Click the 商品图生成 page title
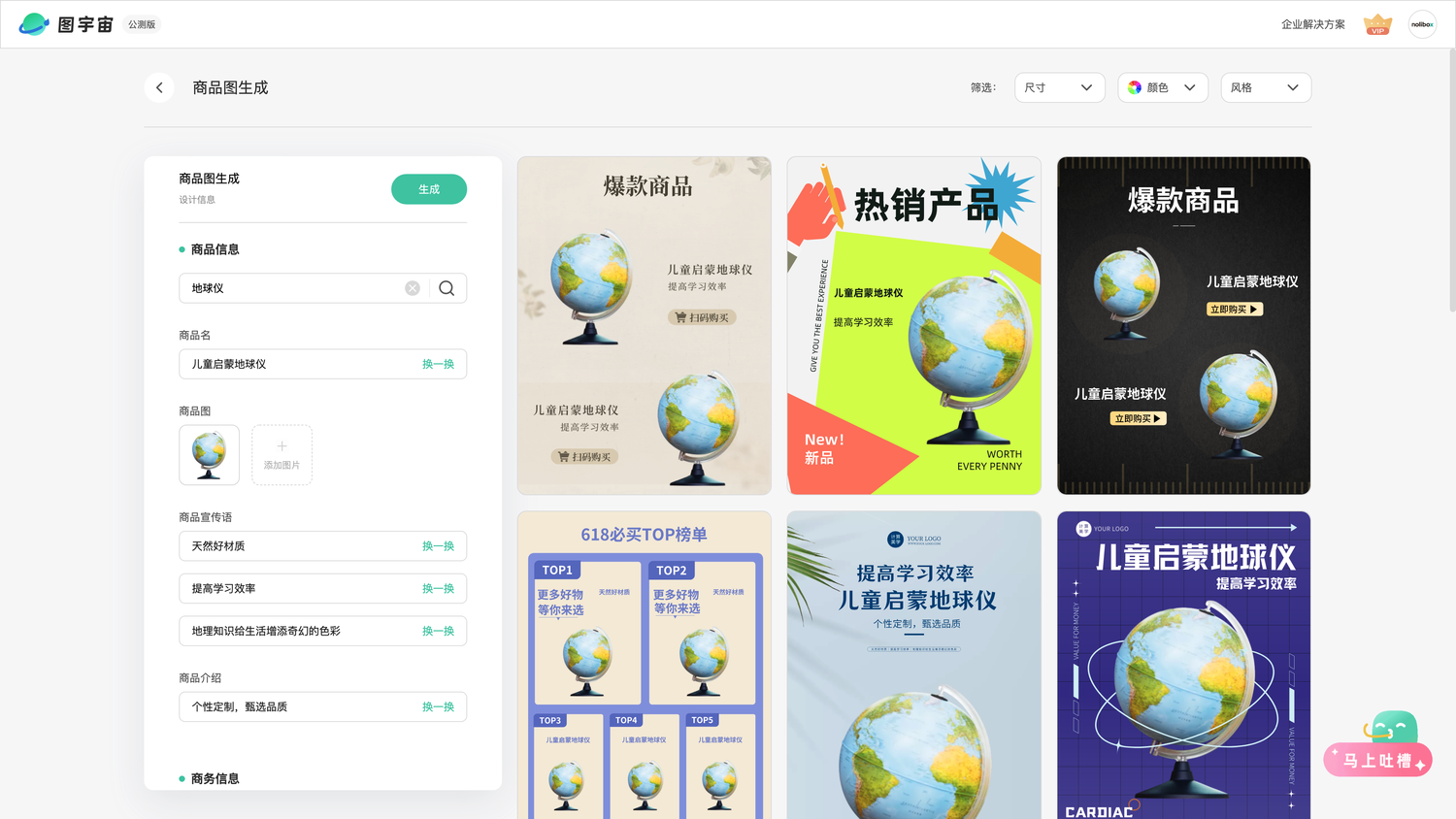The height and width of the screenshot is (819, 1456). point(230,87)
